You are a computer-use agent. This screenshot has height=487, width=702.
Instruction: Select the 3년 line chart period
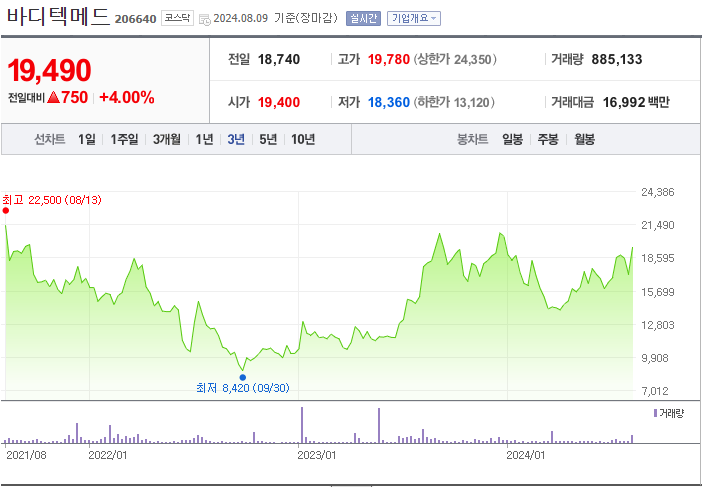click(x=236, y=140)
